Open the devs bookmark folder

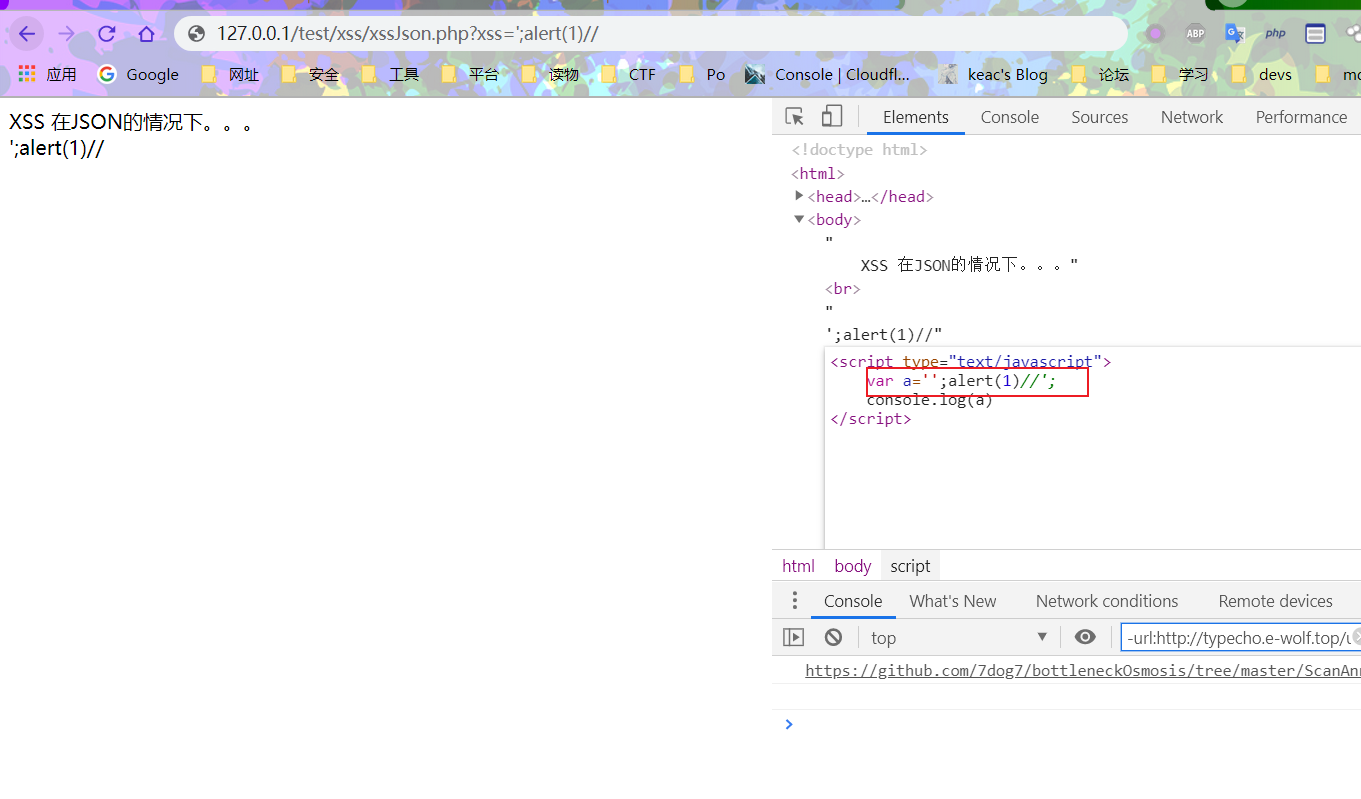1262,74
